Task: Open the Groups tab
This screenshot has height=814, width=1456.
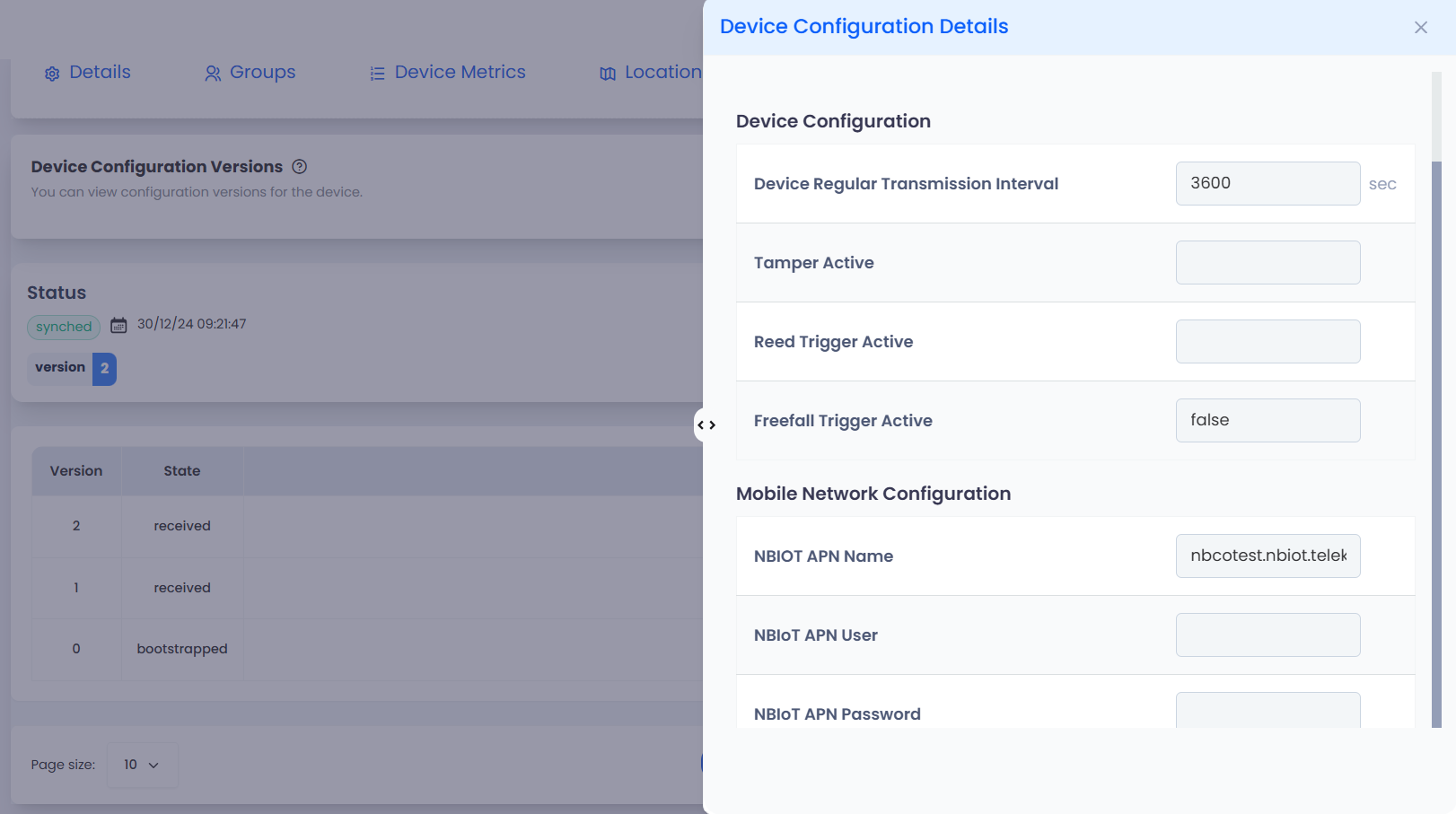Action: [x=262, y=73]
